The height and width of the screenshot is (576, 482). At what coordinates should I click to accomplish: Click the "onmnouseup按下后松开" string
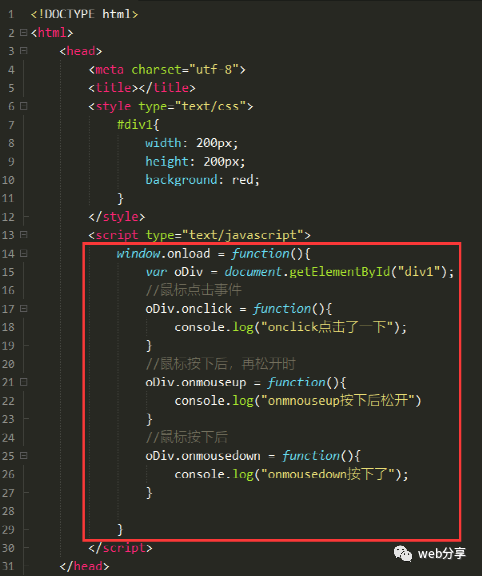(x=338, y=400)
